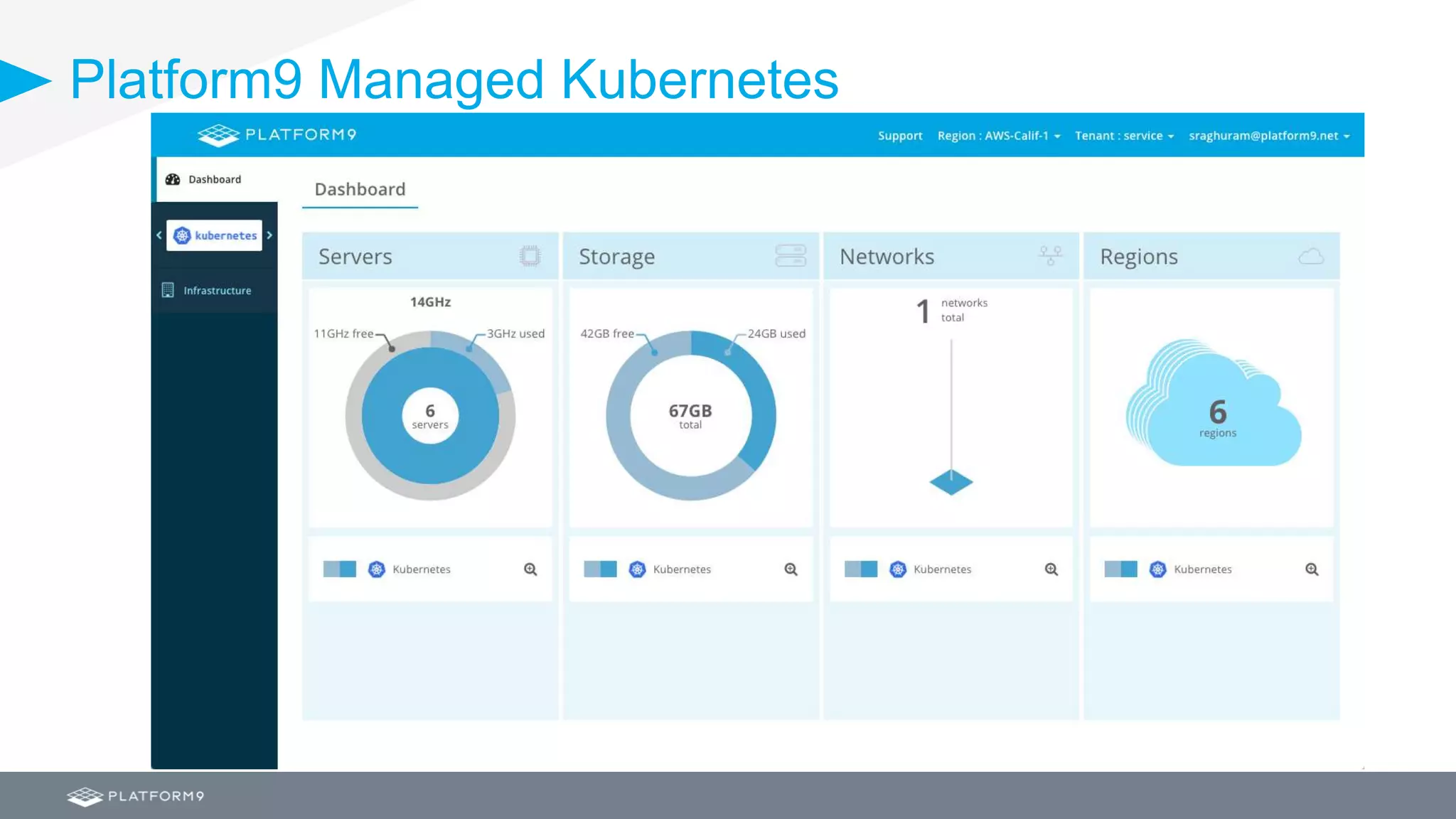Click the magnifier icon under Storage card
This screenshot has width=1456, height=819.
tap(791, 569)
